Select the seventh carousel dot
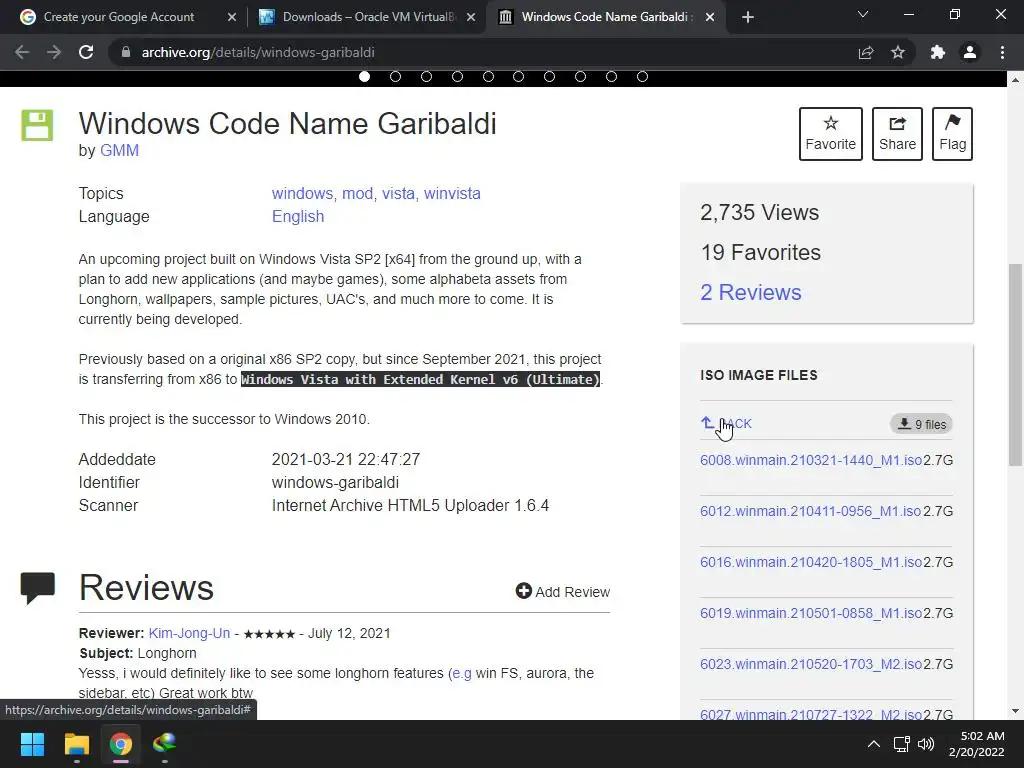 [x=549, y=76]
